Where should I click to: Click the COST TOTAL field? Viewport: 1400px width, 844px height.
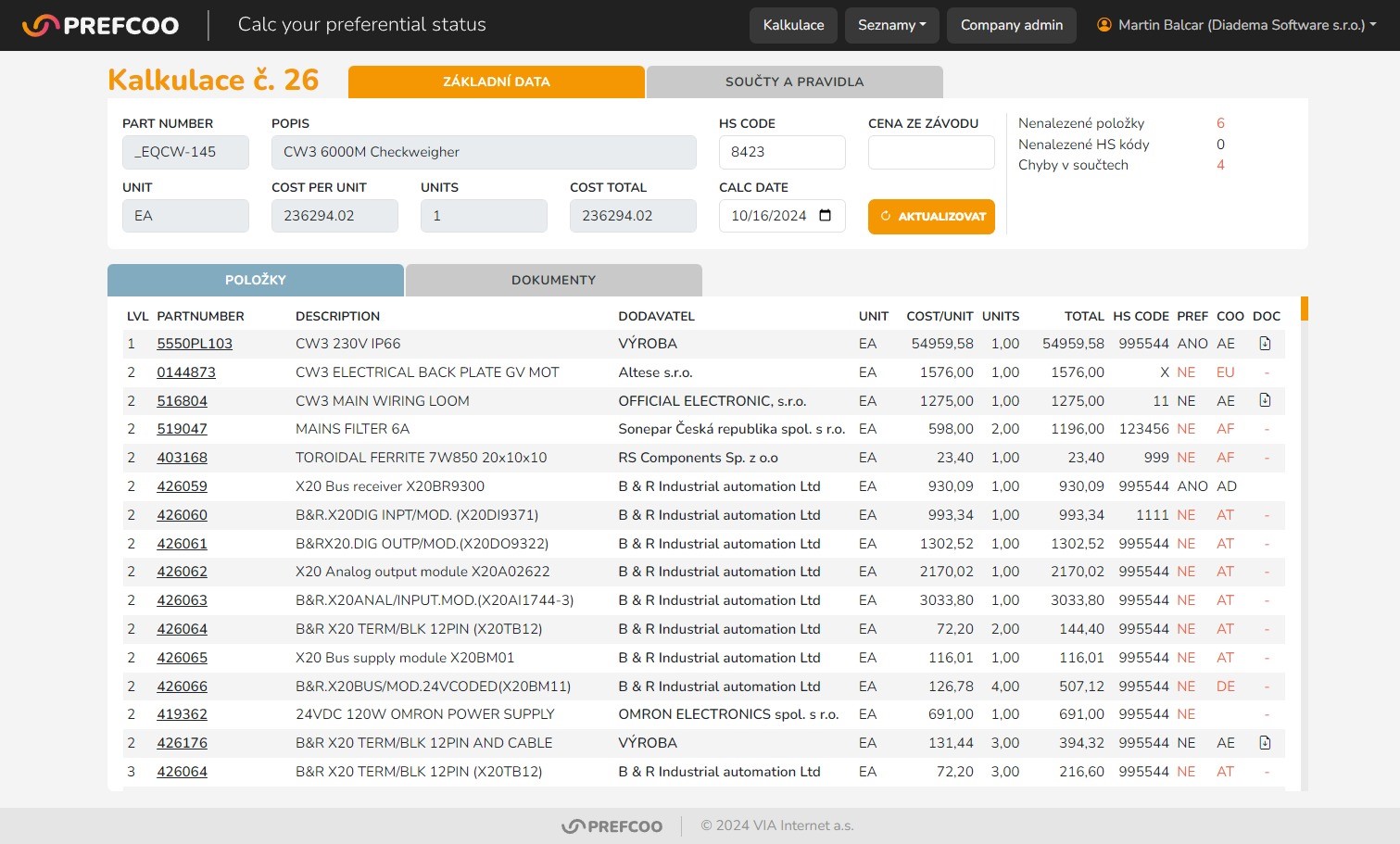pos(633,216)
